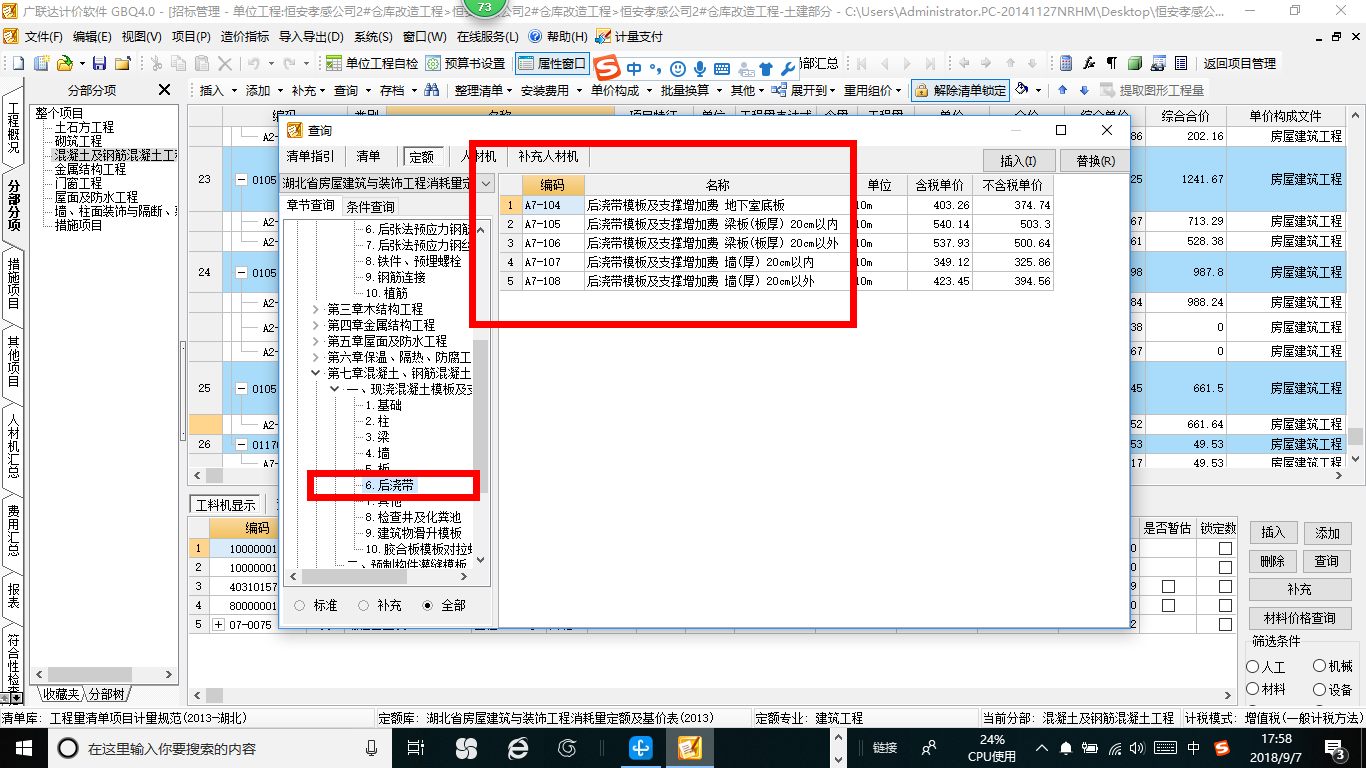Click the paste clipboard icon
The height and width of the screenshot is (768, 1366).
click(x=203, y=63)
